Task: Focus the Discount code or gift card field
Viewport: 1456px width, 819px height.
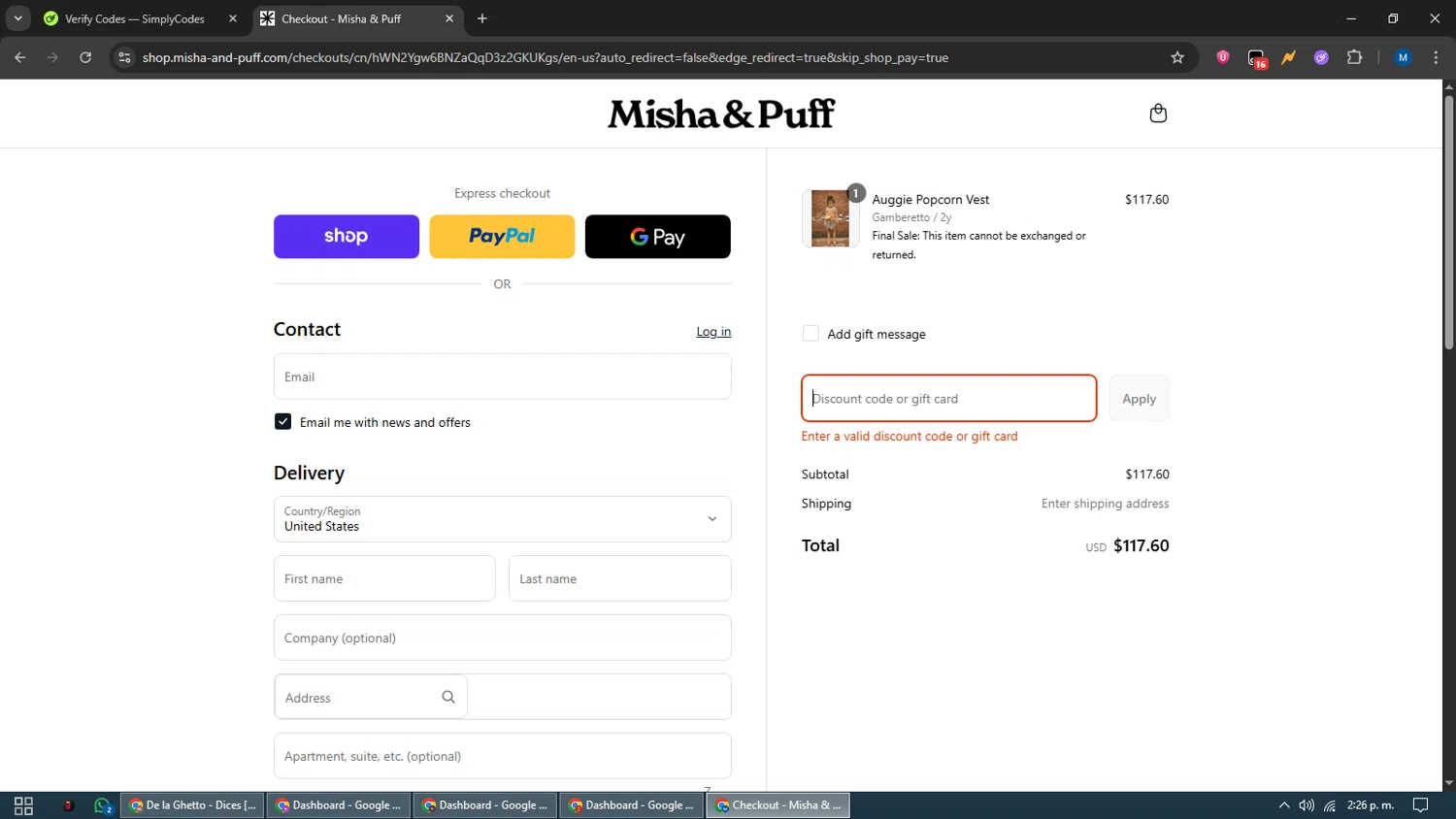Action: tap(949, 399)
